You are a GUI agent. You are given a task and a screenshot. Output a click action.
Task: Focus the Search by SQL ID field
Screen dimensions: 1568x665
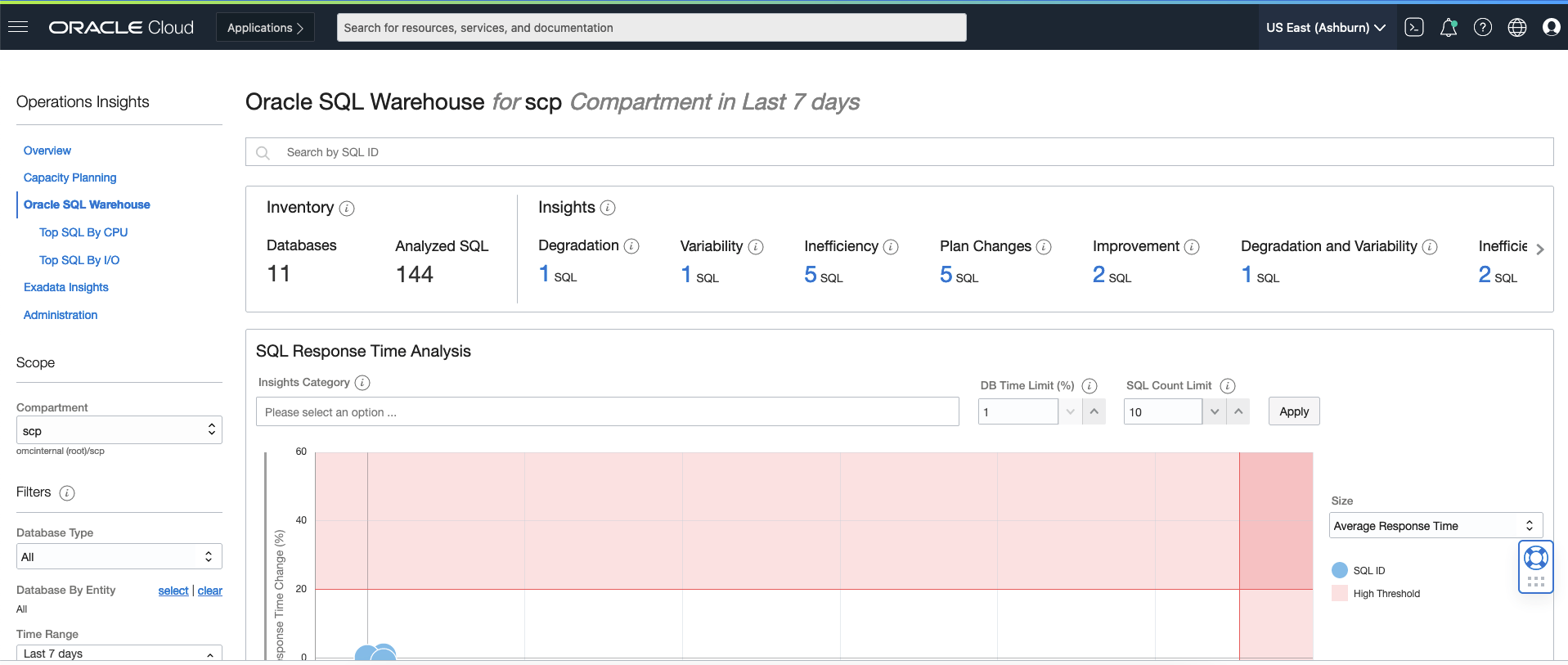point(900,152)
